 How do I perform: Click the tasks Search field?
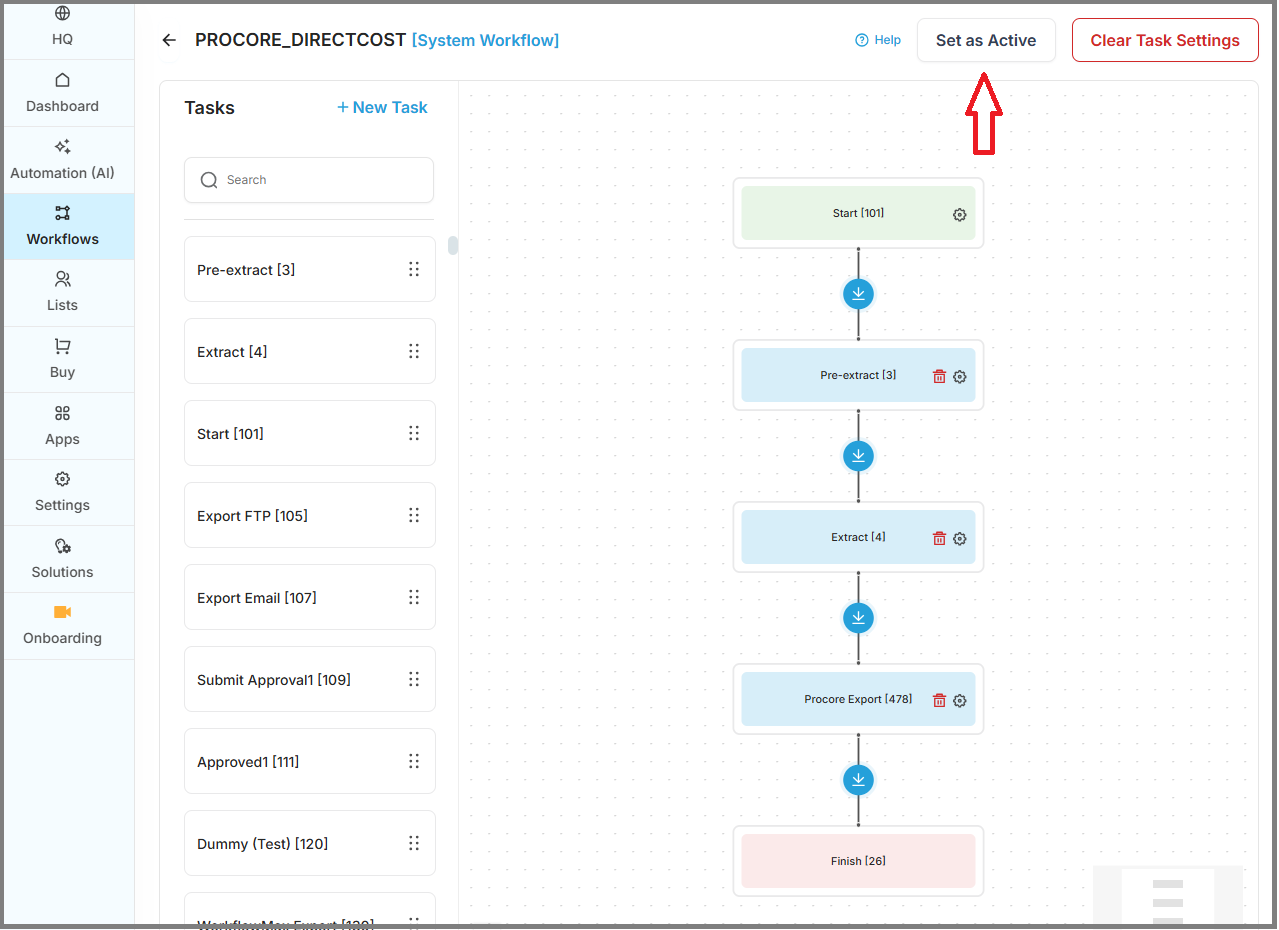(309, 180)
